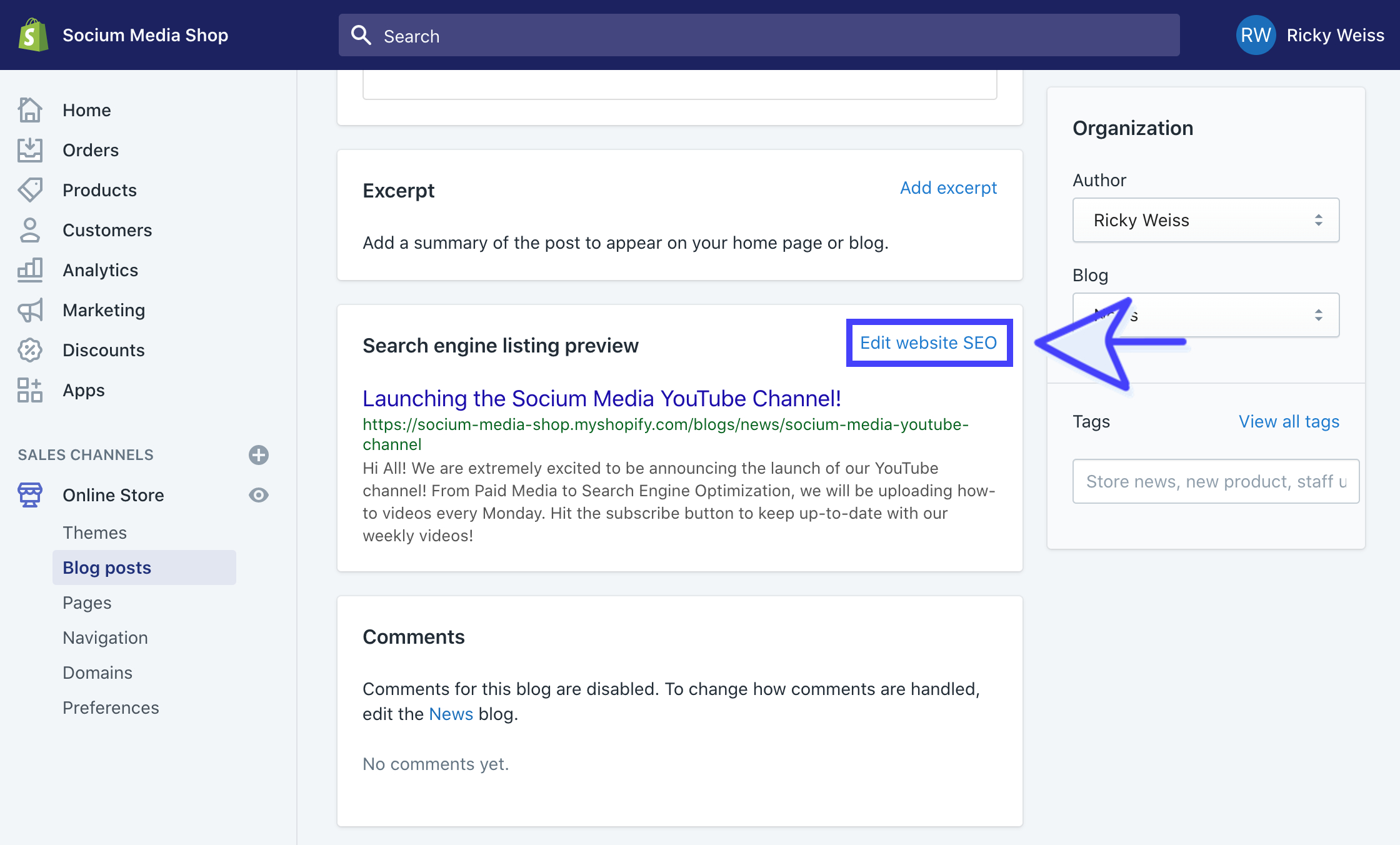Click the Excerpt section heading

click(398, 190)
